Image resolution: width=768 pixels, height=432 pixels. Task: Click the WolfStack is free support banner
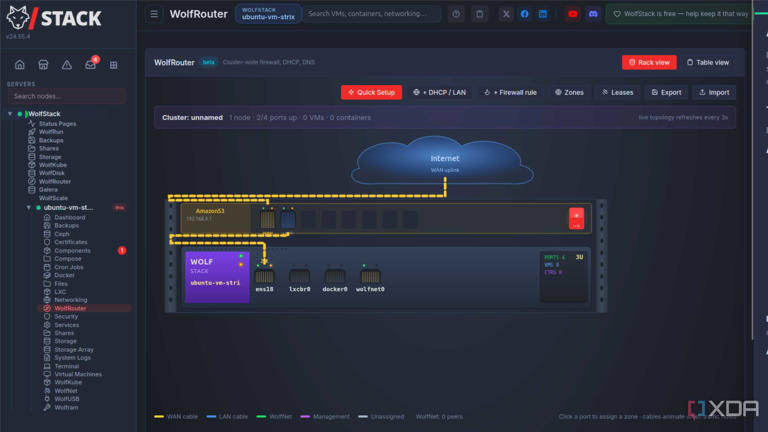(x=681, y=14)
